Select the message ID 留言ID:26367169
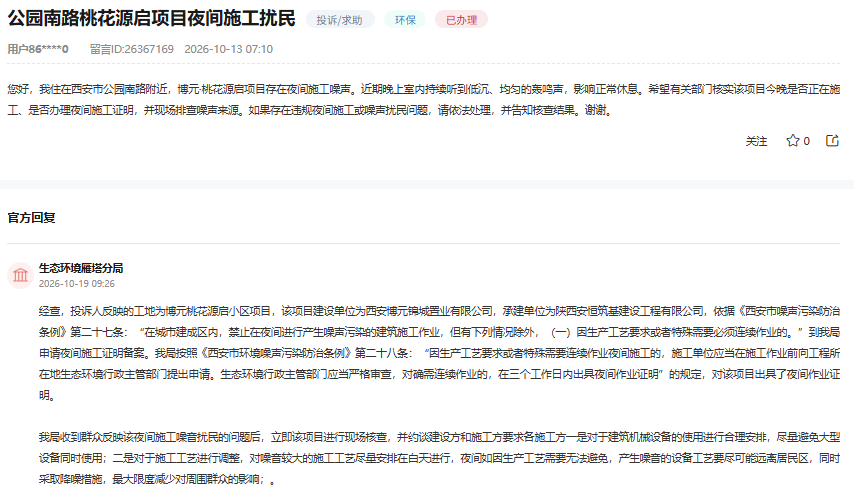Image resolution: width=854 pixels, height=496 pixels. 132,49
